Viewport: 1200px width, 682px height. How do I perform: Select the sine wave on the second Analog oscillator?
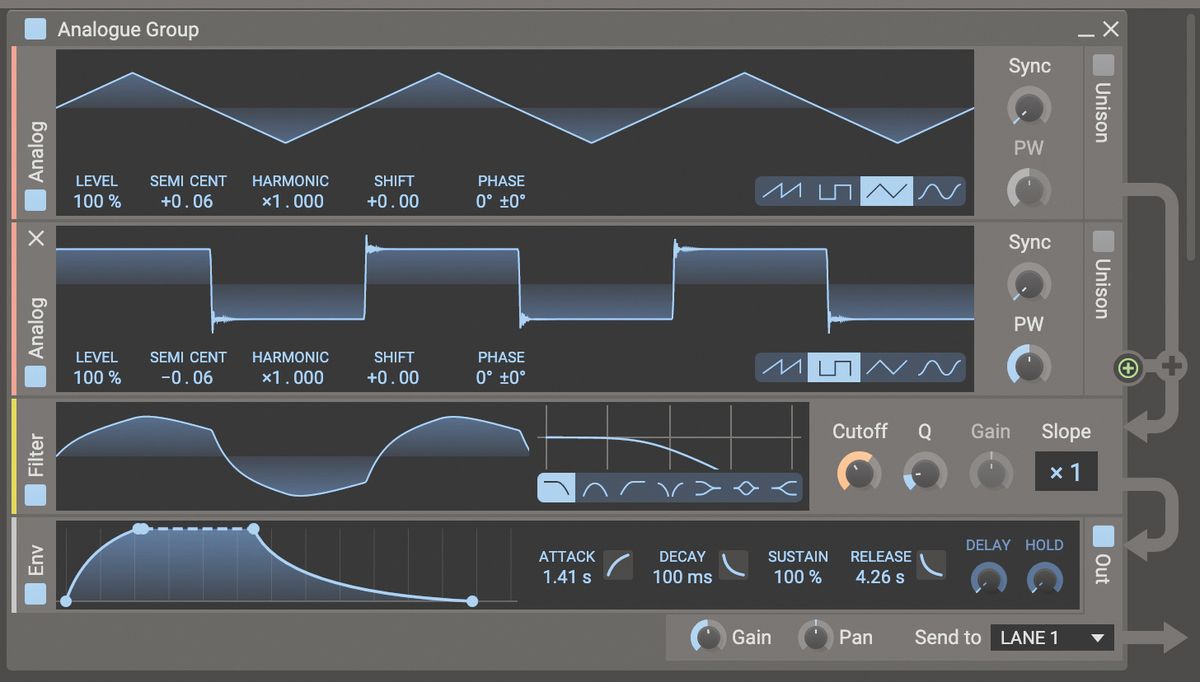pos(938,367)
